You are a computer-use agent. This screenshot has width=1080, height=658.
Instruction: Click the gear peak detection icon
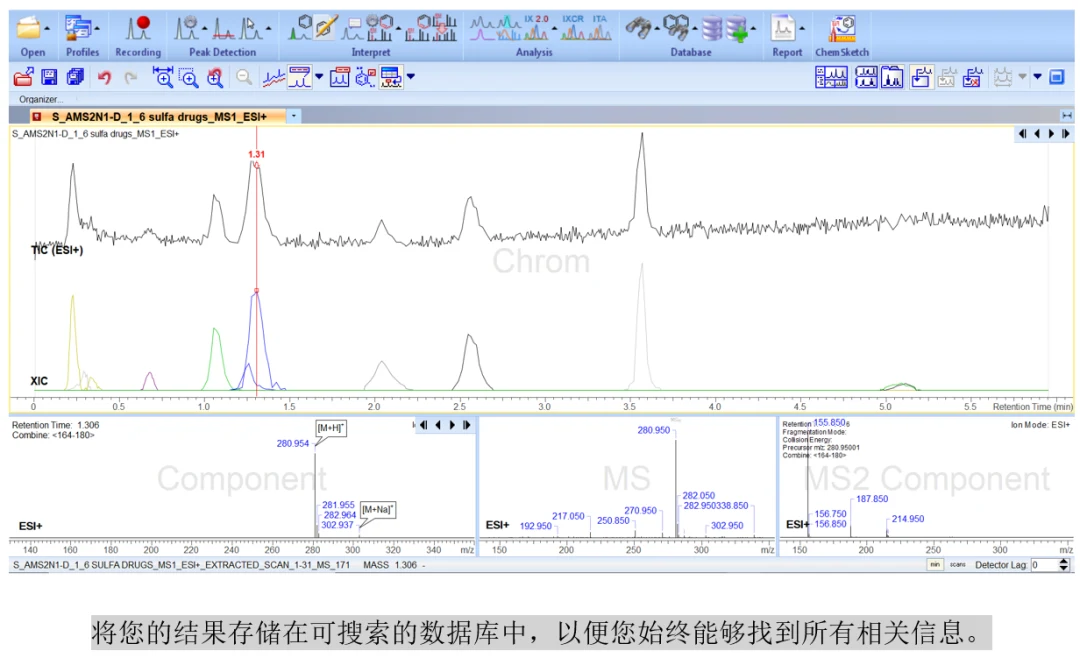coord(186,29)
